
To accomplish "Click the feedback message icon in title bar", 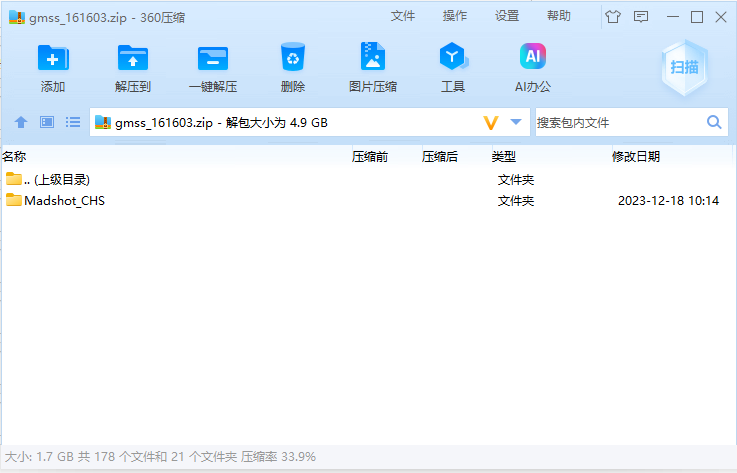I will (641, 17).
